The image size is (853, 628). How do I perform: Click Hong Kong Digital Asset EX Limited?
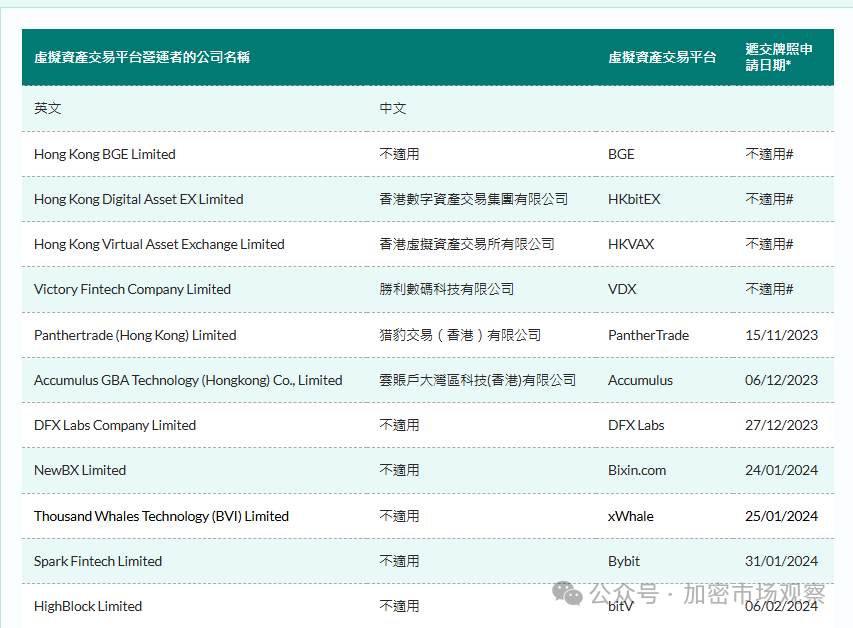point(138,199)
